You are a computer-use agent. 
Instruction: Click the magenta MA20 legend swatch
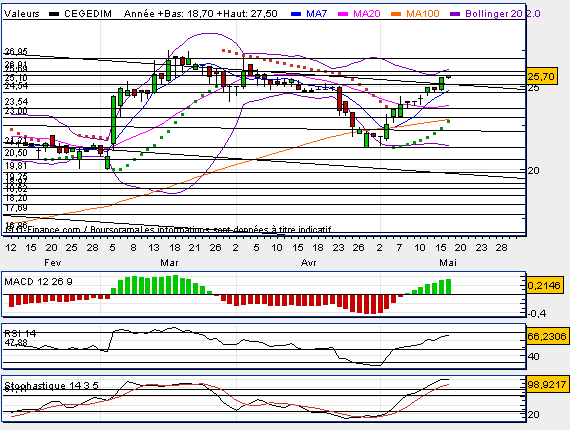[x=343, y=14]
